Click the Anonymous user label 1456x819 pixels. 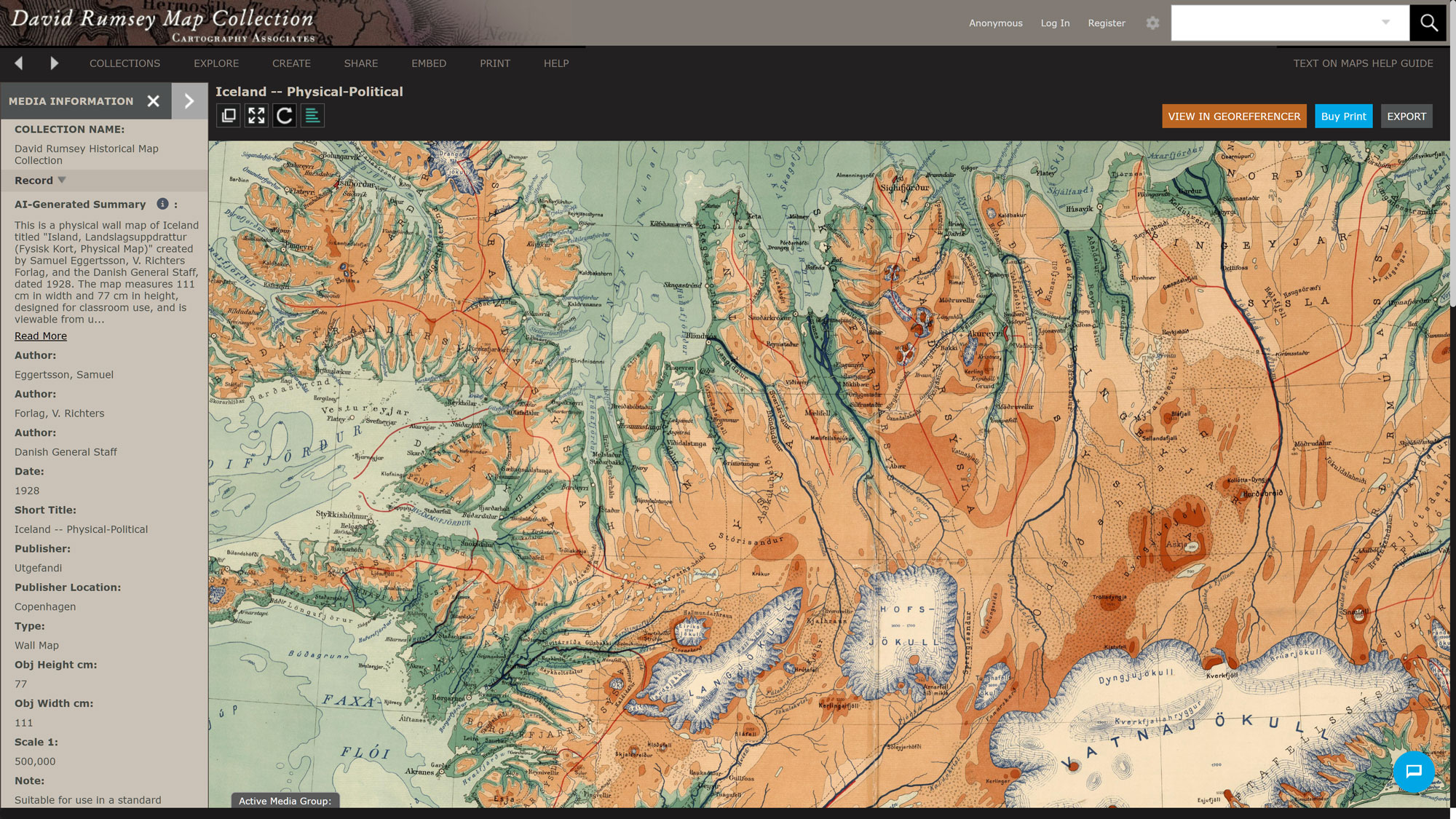click(x=995, y=23)
